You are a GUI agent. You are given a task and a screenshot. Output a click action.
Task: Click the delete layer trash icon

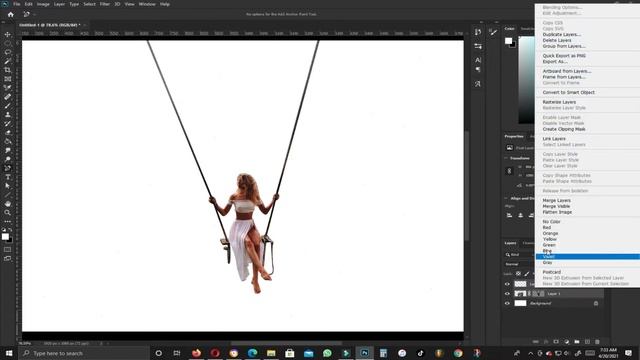pyautogui.click(x=598, y=342)
